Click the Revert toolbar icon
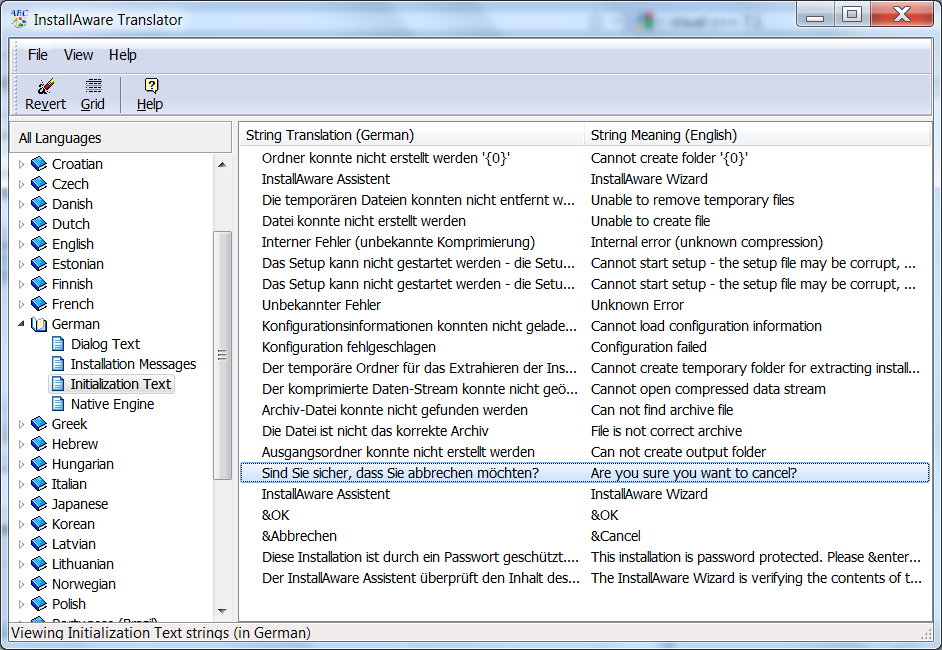 click(46, 87)
